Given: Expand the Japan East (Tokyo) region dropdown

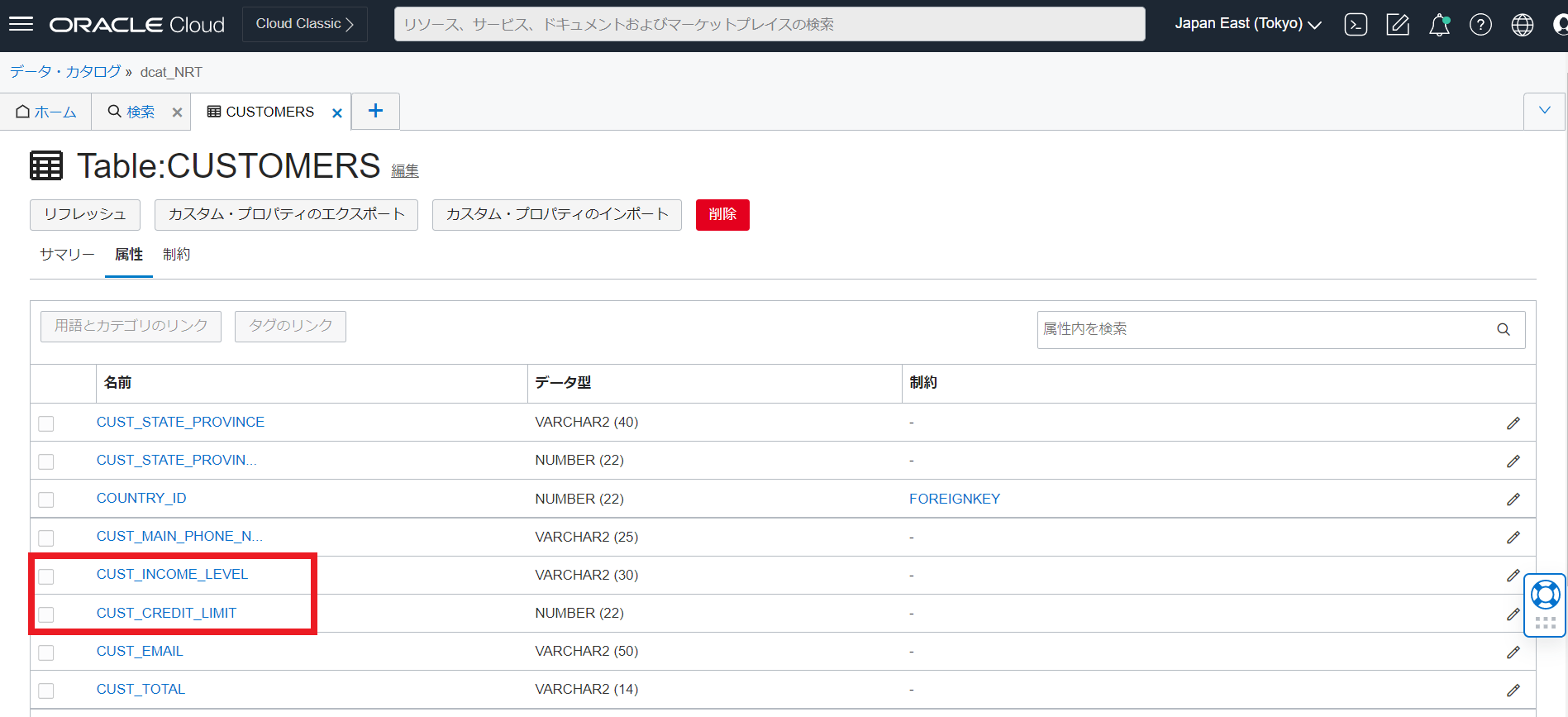Looking at the screenshot, I should (x=1247, y=24).
